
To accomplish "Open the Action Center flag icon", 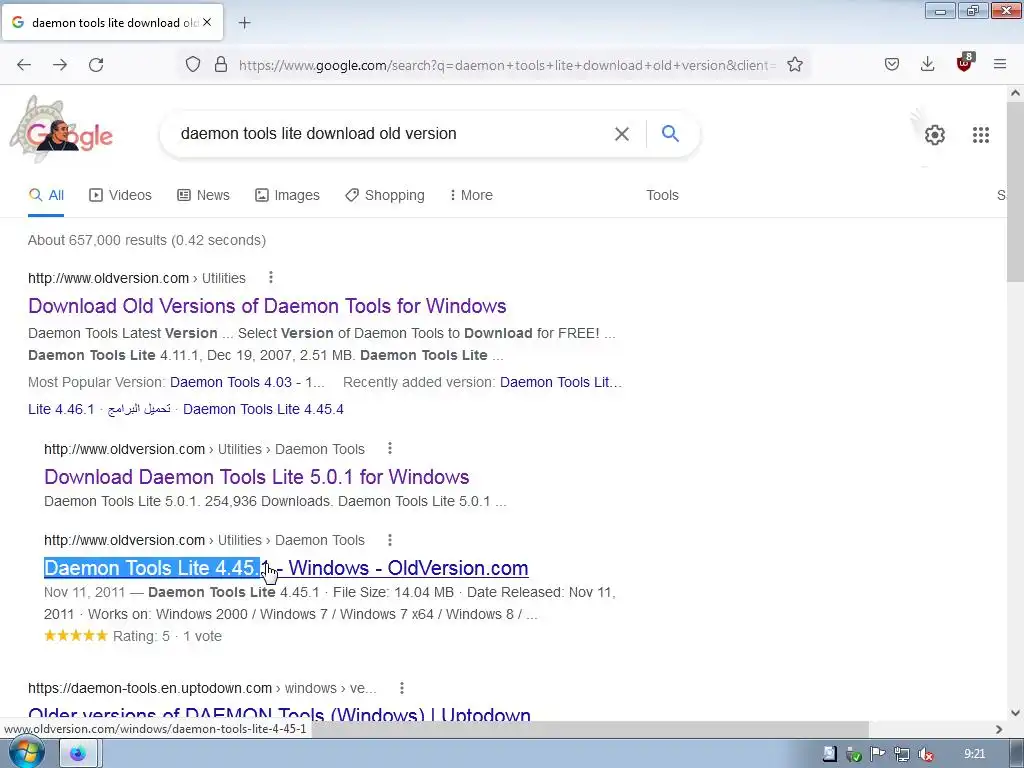I will 877,754.
